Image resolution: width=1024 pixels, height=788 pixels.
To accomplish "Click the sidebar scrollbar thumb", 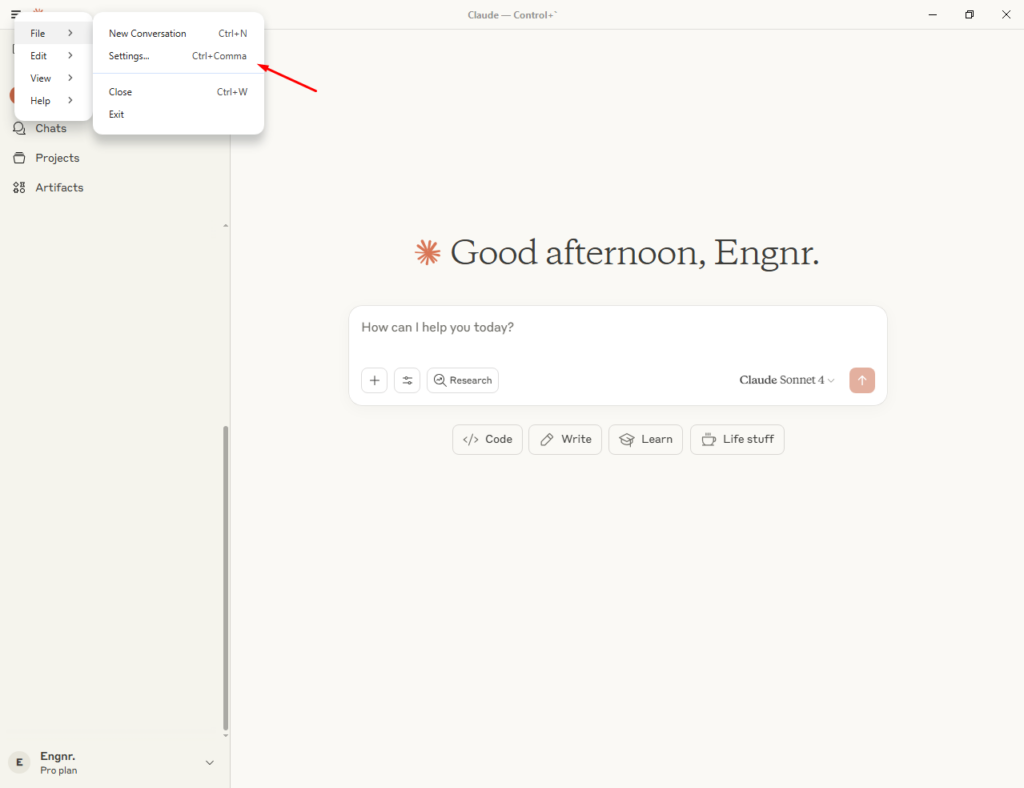I will point(225,578).
